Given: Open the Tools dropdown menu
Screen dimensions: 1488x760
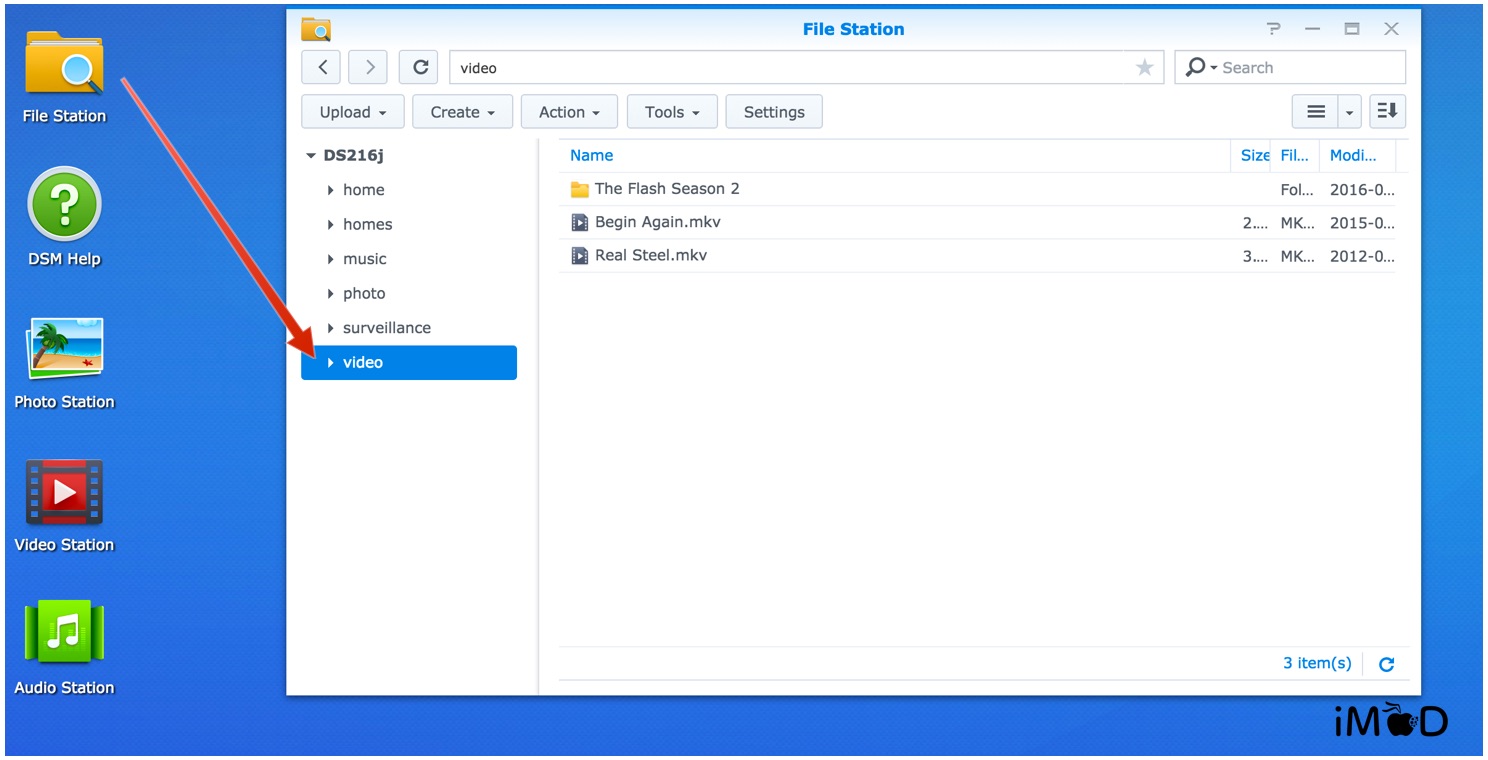Looking at the screenshot, I should (x=672, y=112).
